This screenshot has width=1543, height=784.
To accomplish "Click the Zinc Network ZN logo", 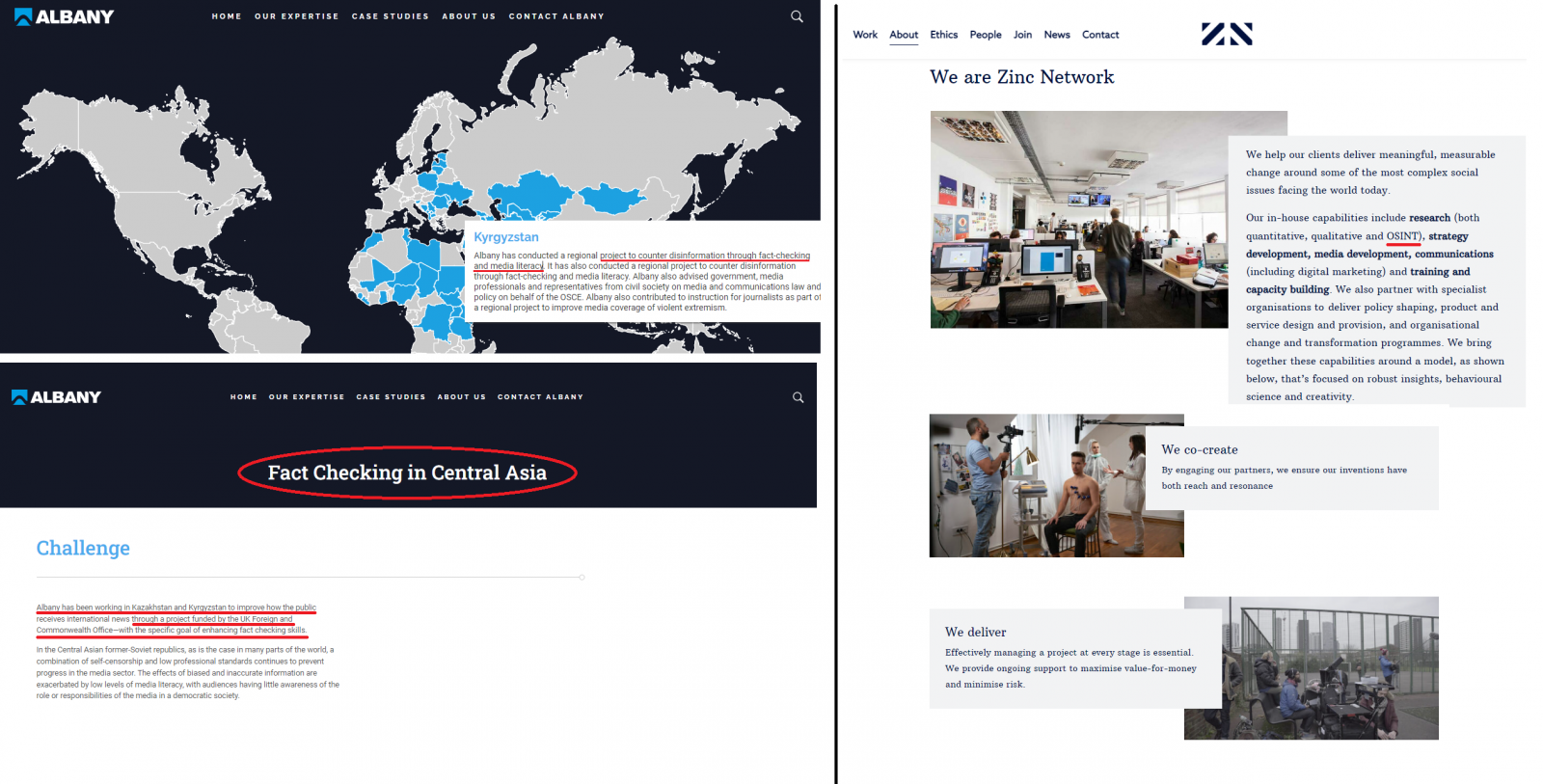I will point(1227,35).
